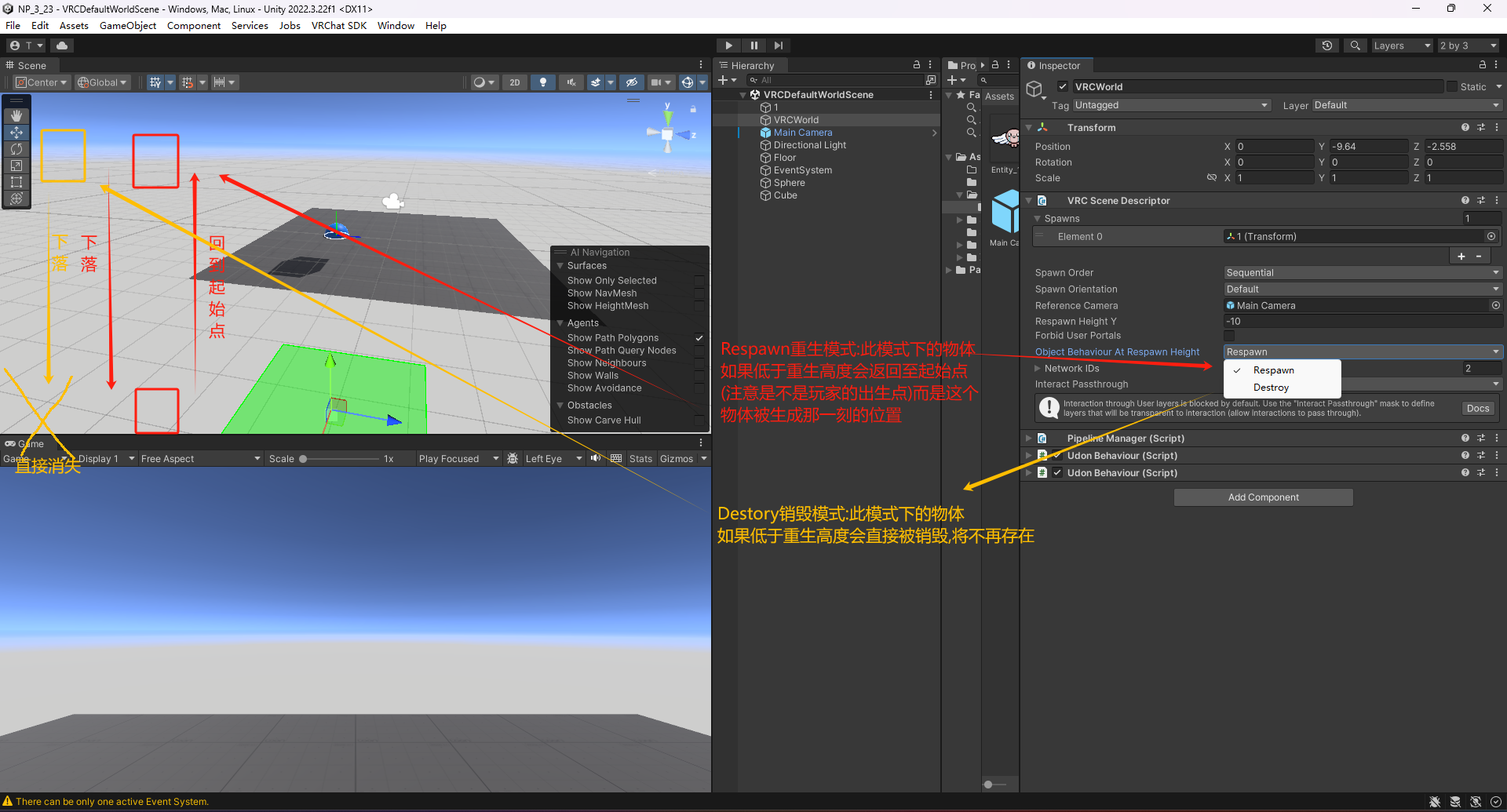The width and height of the screenshot is (1507, 812).
Task: Select the Rotate tool
Action: coord(16,149)
